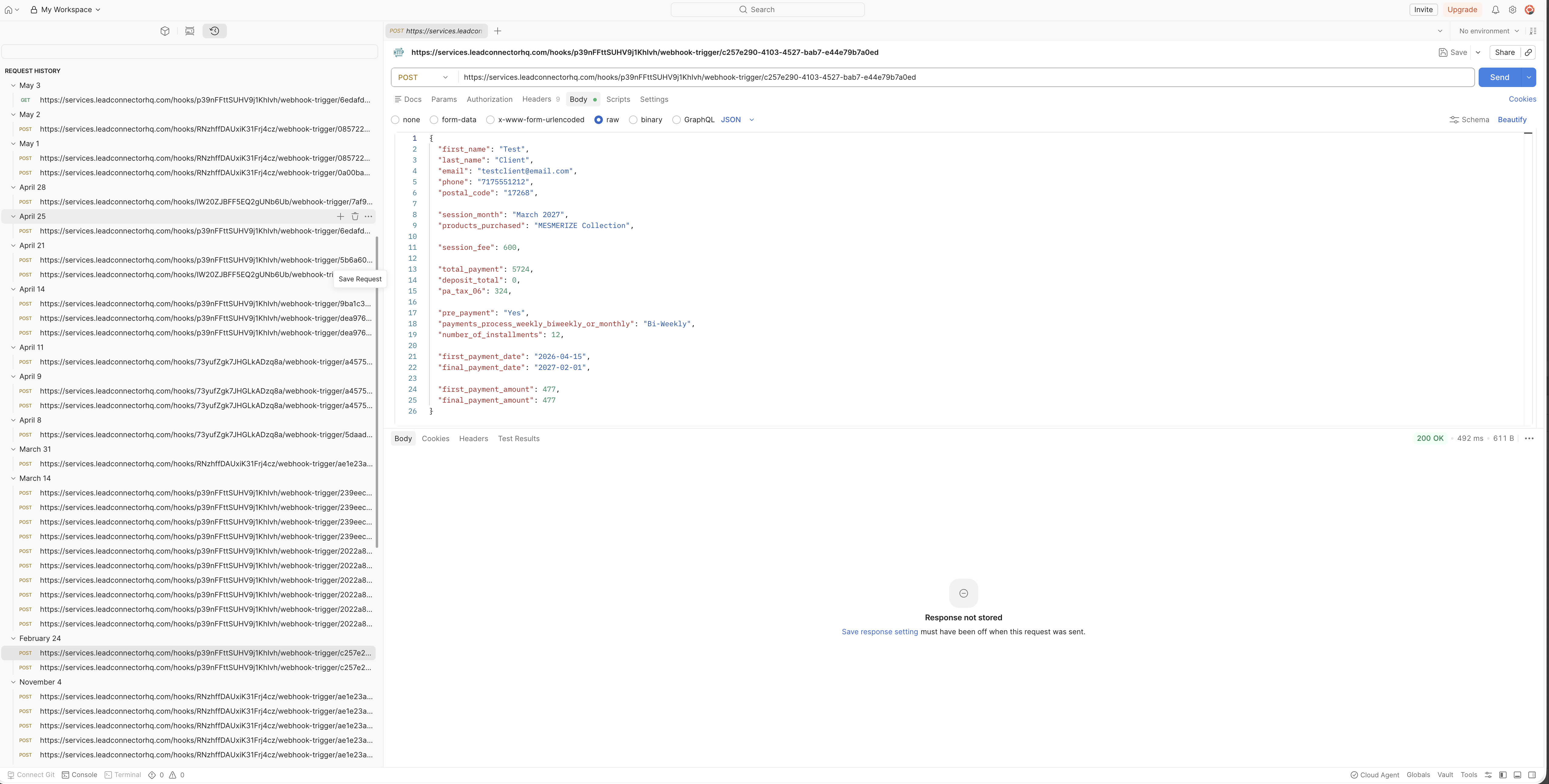
Task: Open Globals in the status bar
Action: (x=1418, y=775)
